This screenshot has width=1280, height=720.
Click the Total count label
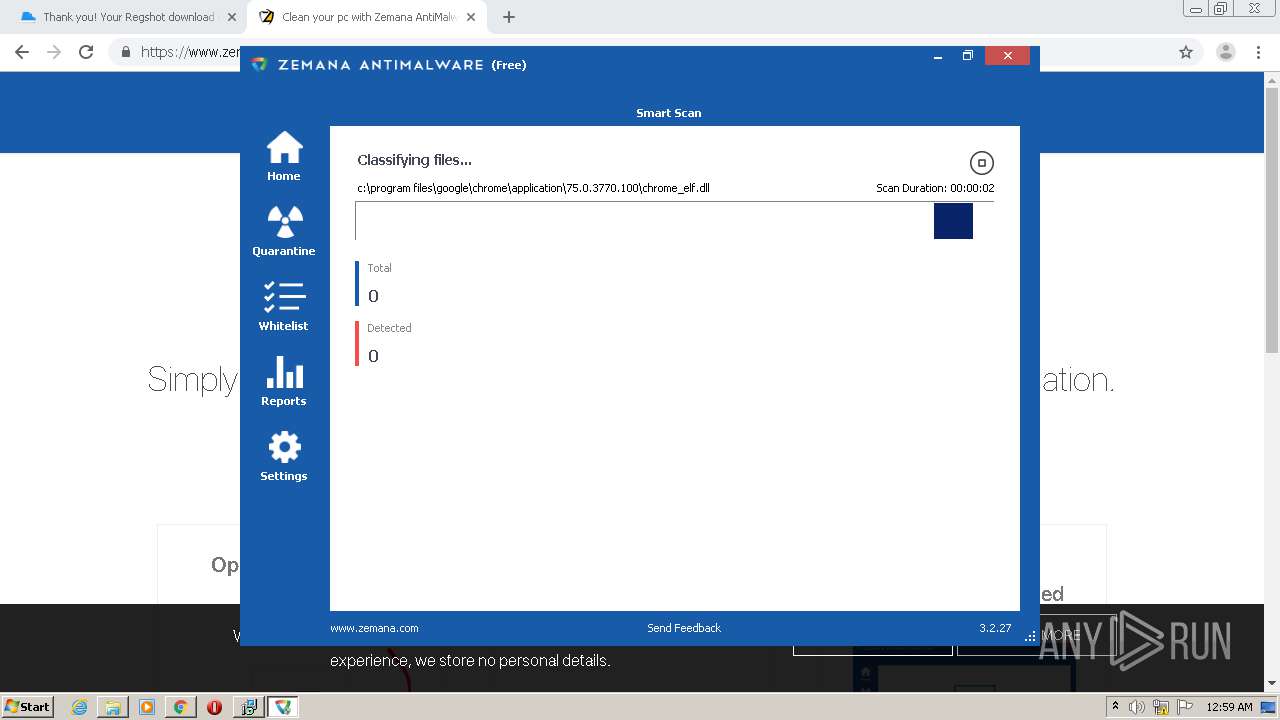coord(379,268)
